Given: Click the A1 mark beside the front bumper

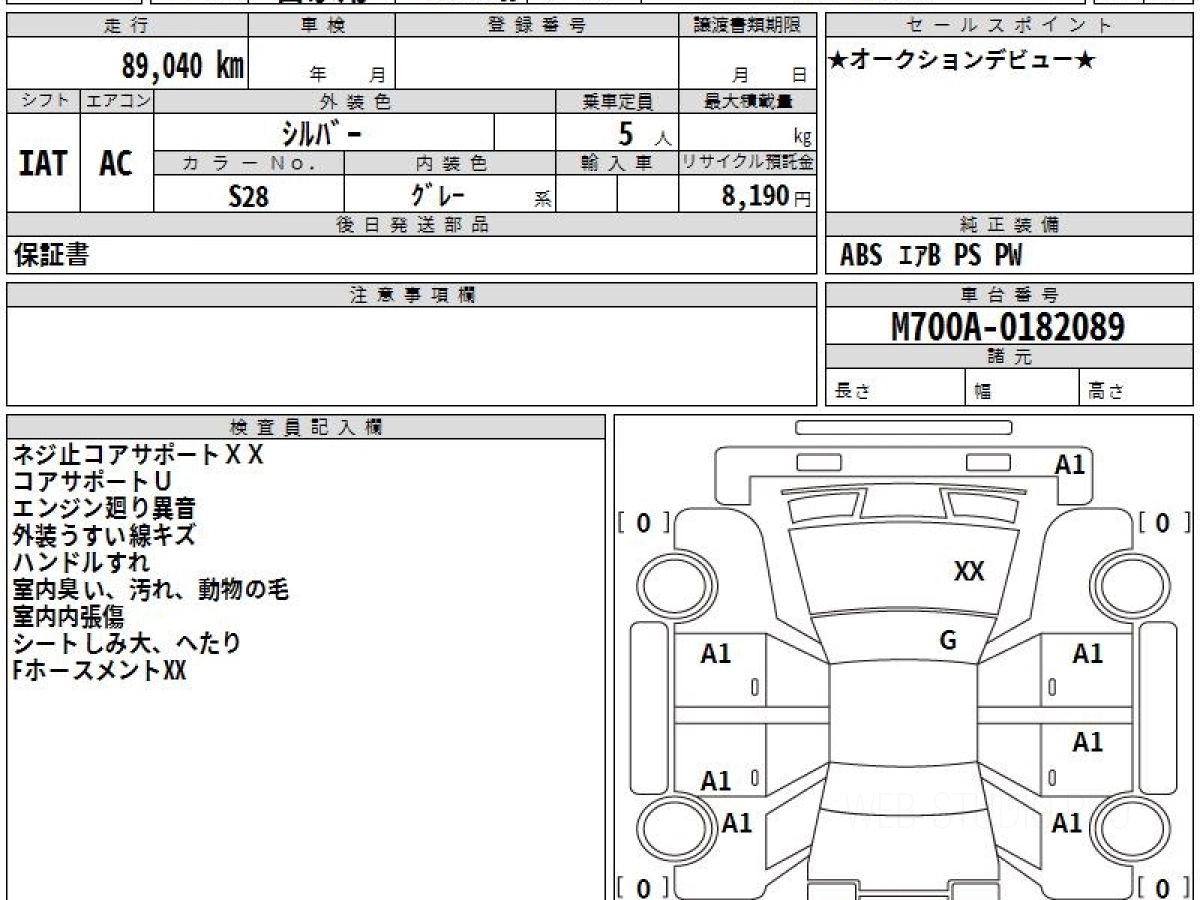Looking at the screenshot, I should point(1070,464).
